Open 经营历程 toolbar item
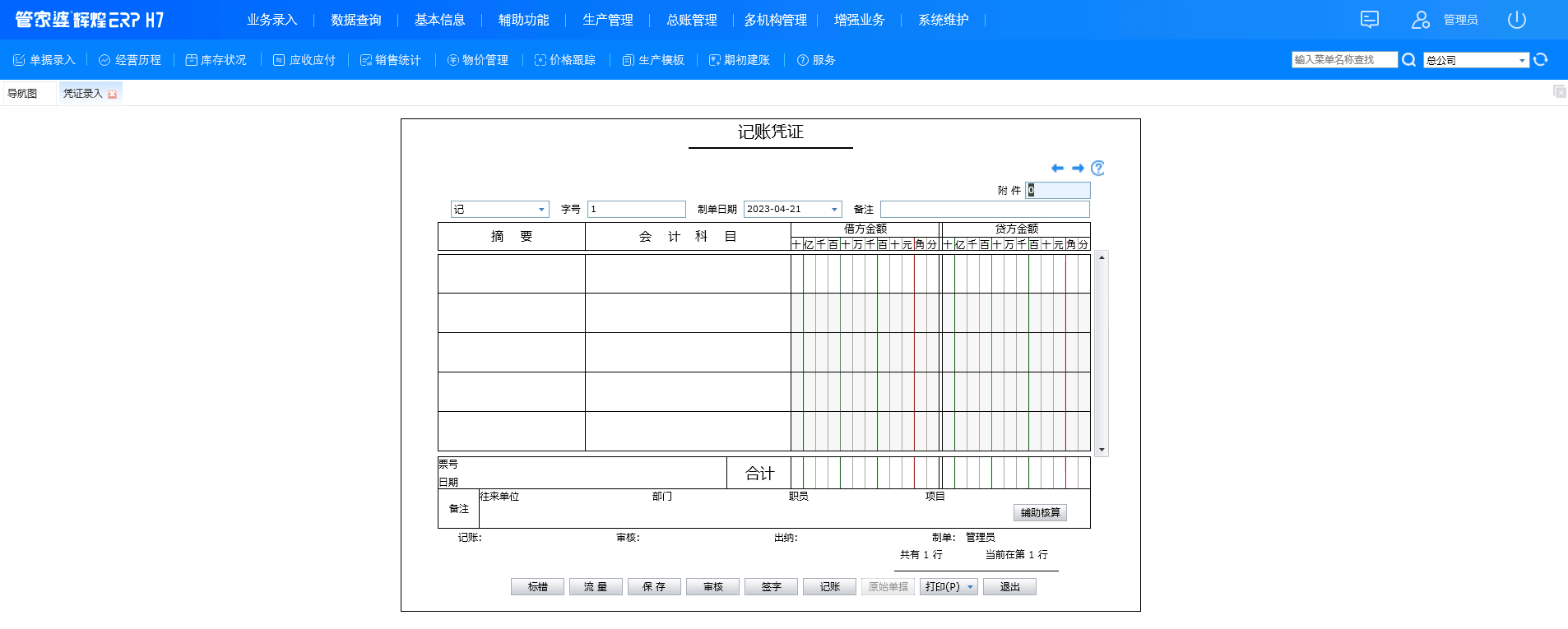Screen dimensions: 1568x629 (x=130, y=60)
